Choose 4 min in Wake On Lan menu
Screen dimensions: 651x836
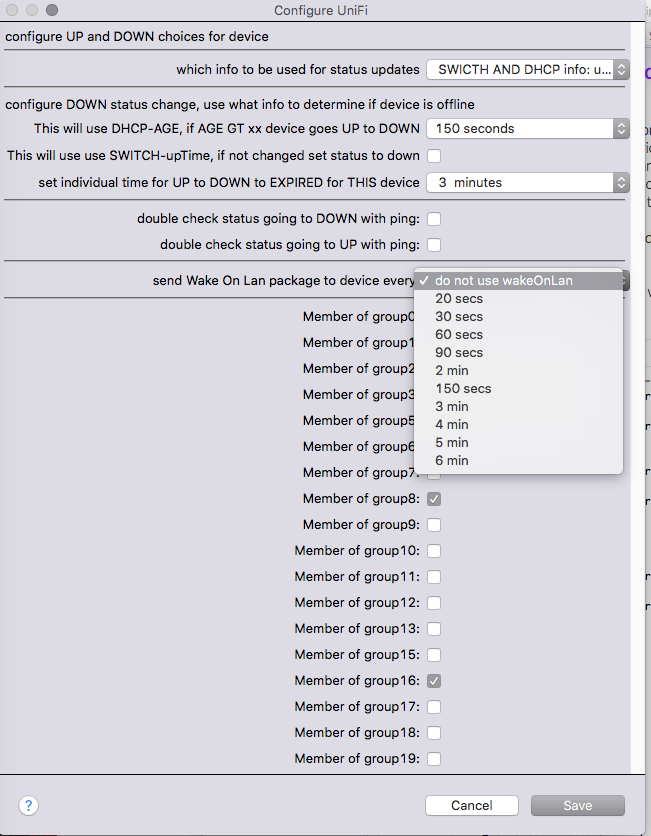pyautogui.click(x=518, y=425)
